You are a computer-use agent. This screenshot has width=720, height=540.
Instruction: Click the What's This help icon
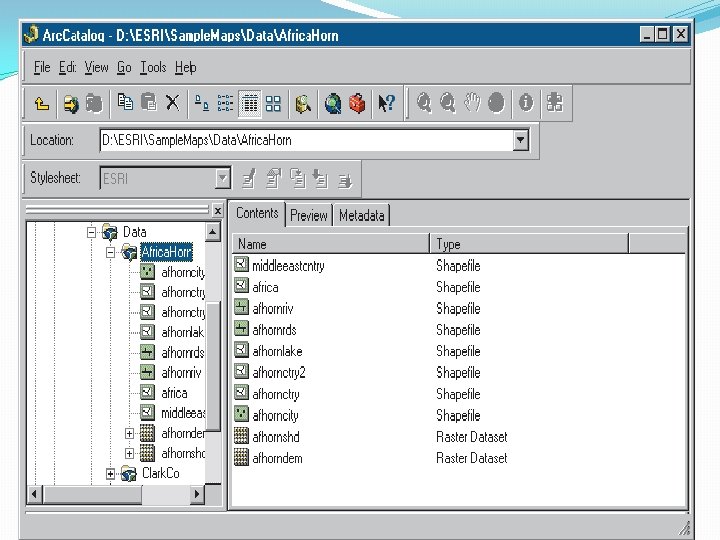pyautogui.click(x=387, y=103)
